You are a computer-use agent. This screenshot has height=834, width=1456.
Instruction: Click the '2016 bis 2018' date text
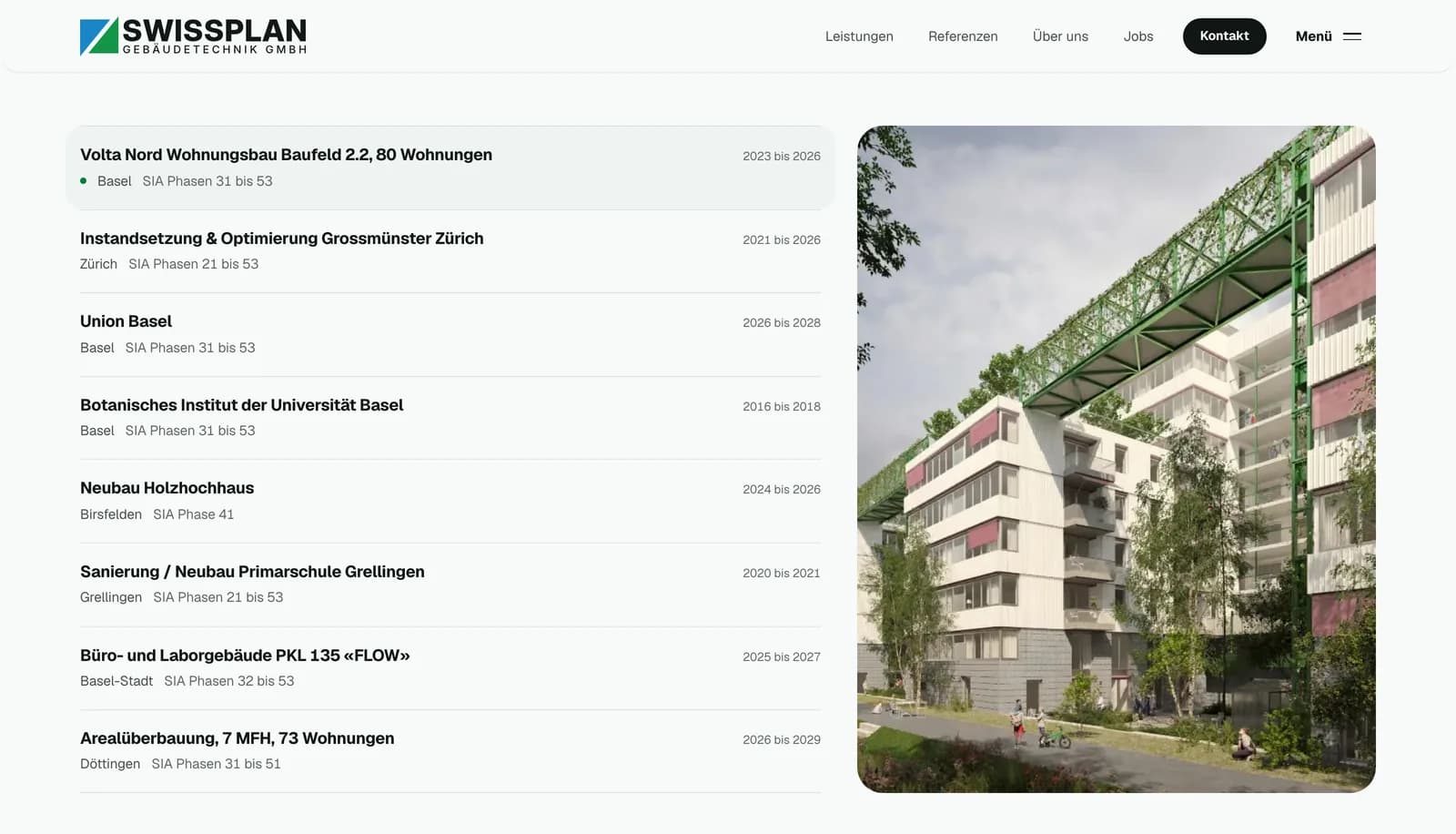coord(782,407)
